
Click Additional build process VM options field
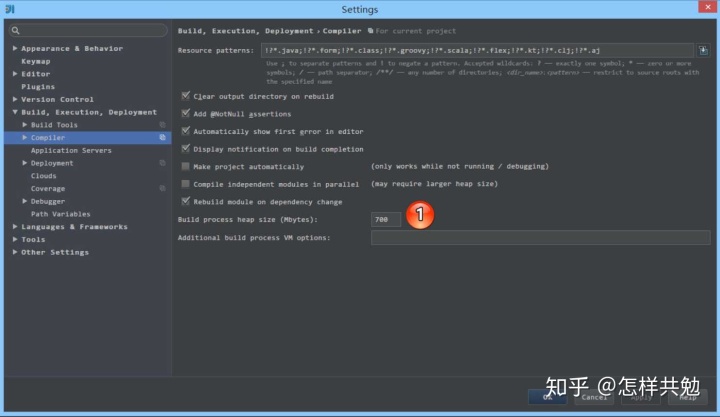[x=540, y=237]
